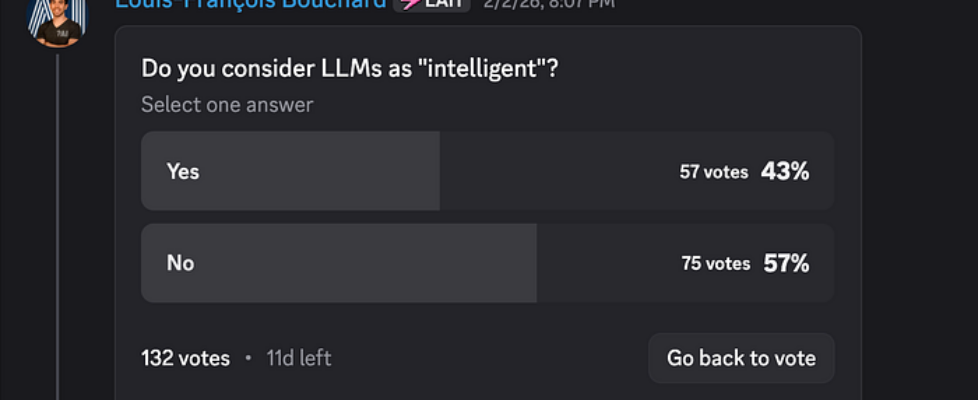This screenshot has width=978, height=400.
Task: Select the Yes poll answer
Action: tap(184, 171)
